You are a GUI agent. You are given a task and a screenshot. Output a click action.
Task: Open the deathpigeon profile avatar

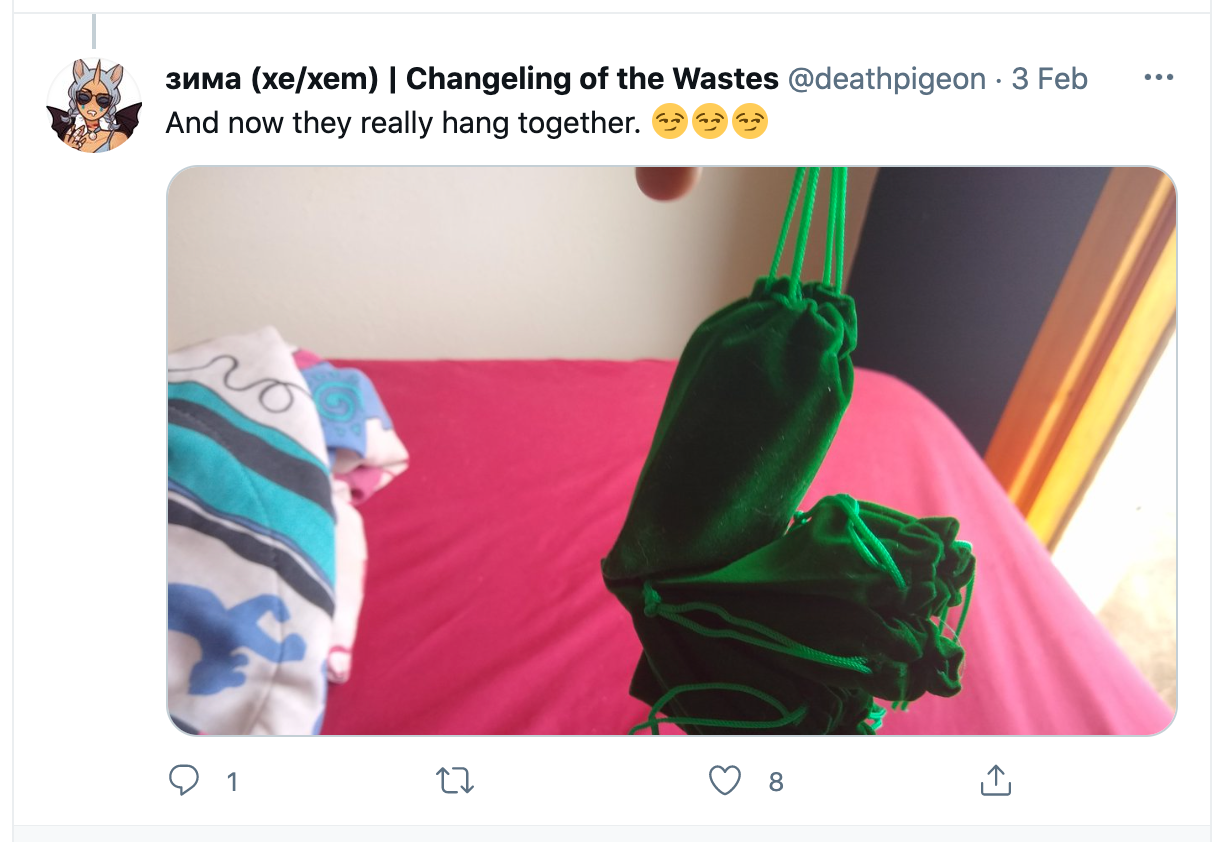94,105
